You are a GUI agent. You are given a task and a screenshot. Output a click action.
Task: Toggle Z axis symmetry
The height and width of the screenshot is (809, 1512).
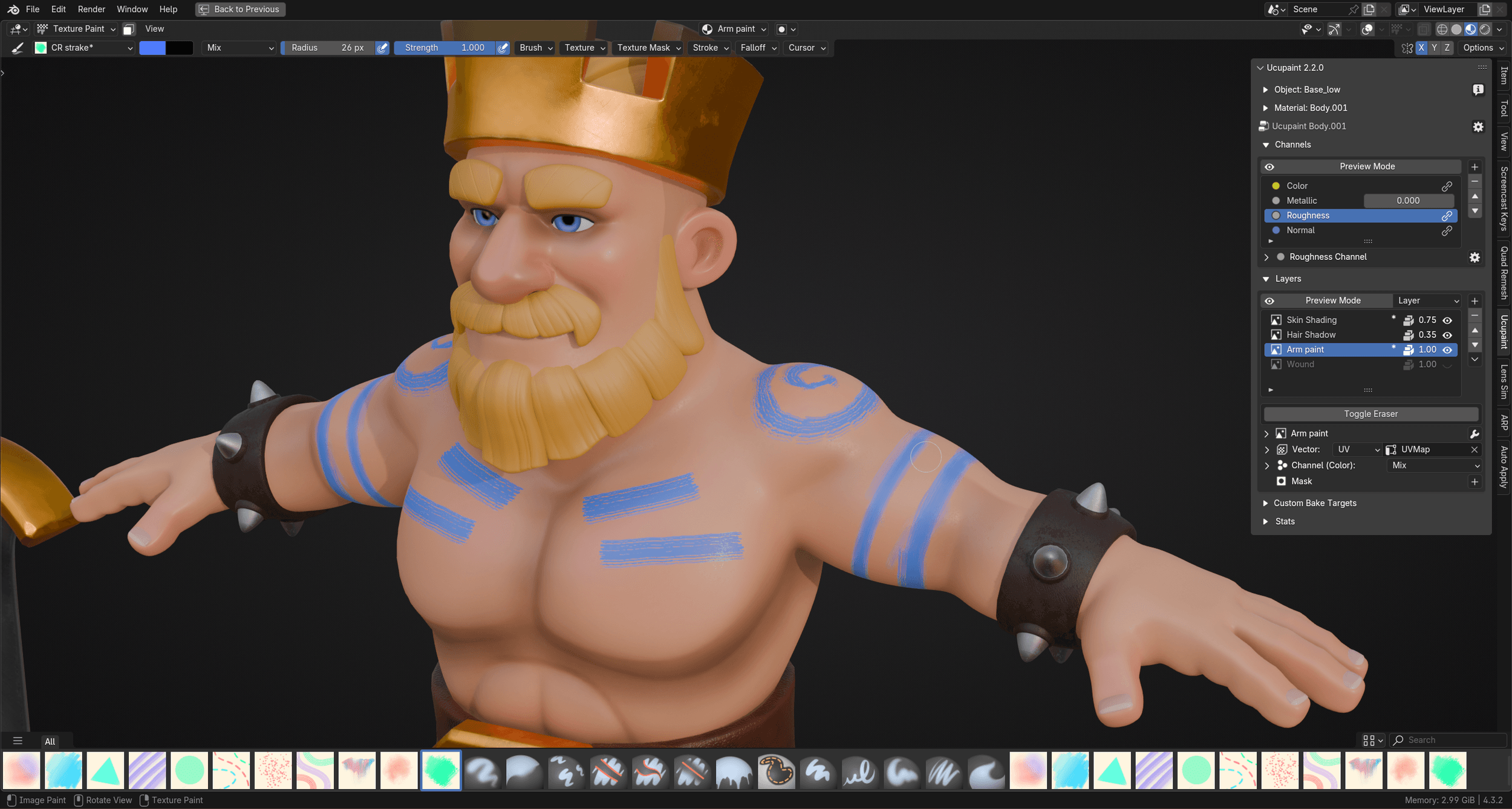(1447, 48)
